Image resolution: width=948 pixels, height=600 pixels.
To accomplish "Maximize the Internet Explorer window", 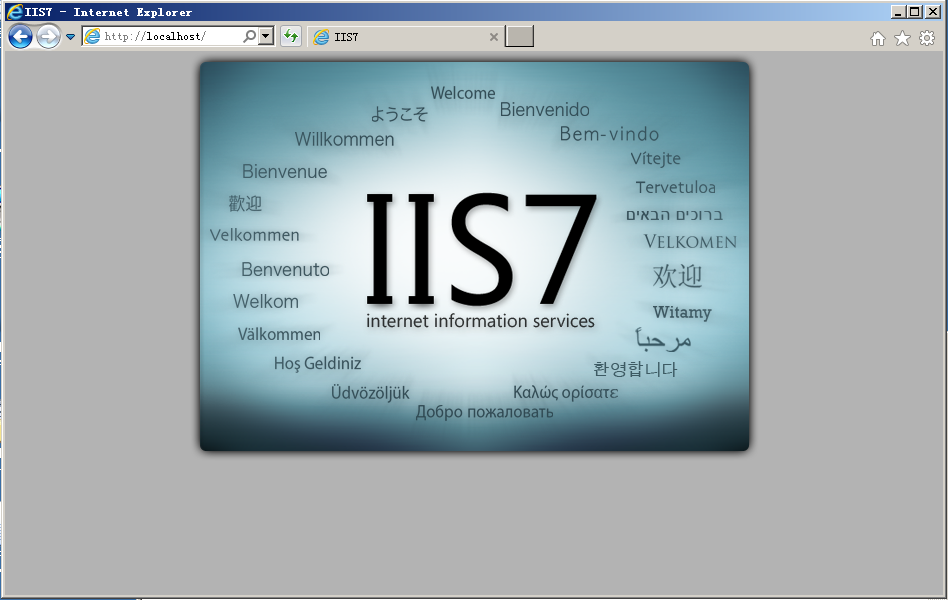I will pos(915,11).
